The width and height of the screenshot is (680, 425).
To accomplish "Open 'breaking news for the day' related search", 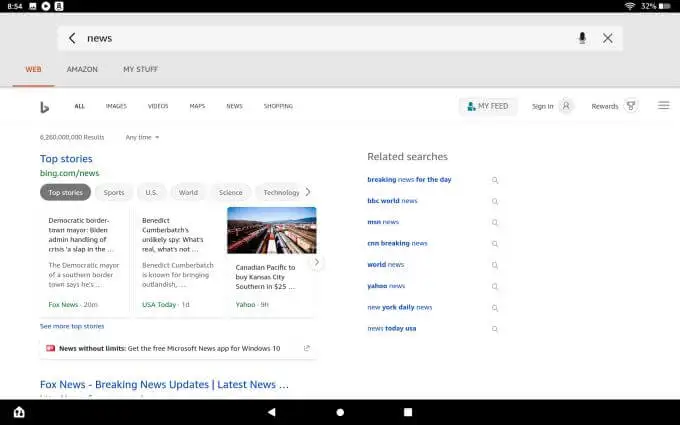I will [x=409, y=180].
